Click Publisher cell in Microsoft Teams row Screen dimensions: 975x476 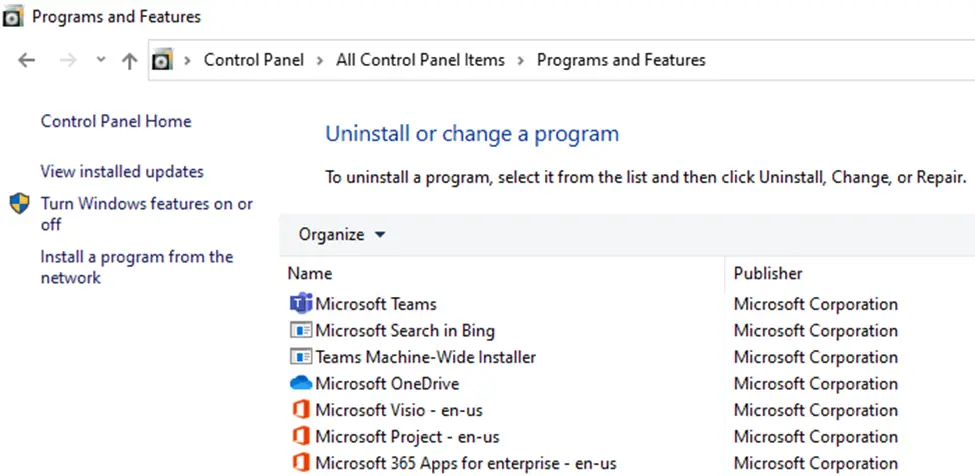pyautogui.click(x=815, y=304)
